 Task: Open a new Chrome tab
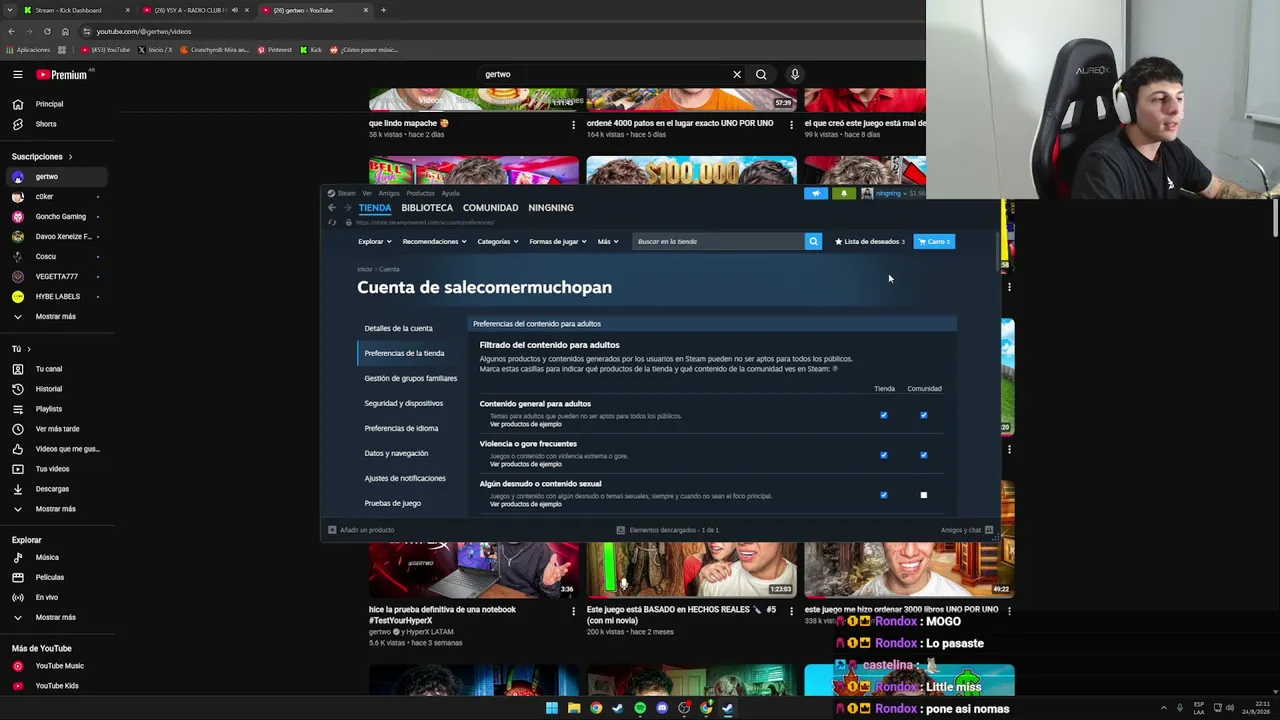(x=383, y=10)
